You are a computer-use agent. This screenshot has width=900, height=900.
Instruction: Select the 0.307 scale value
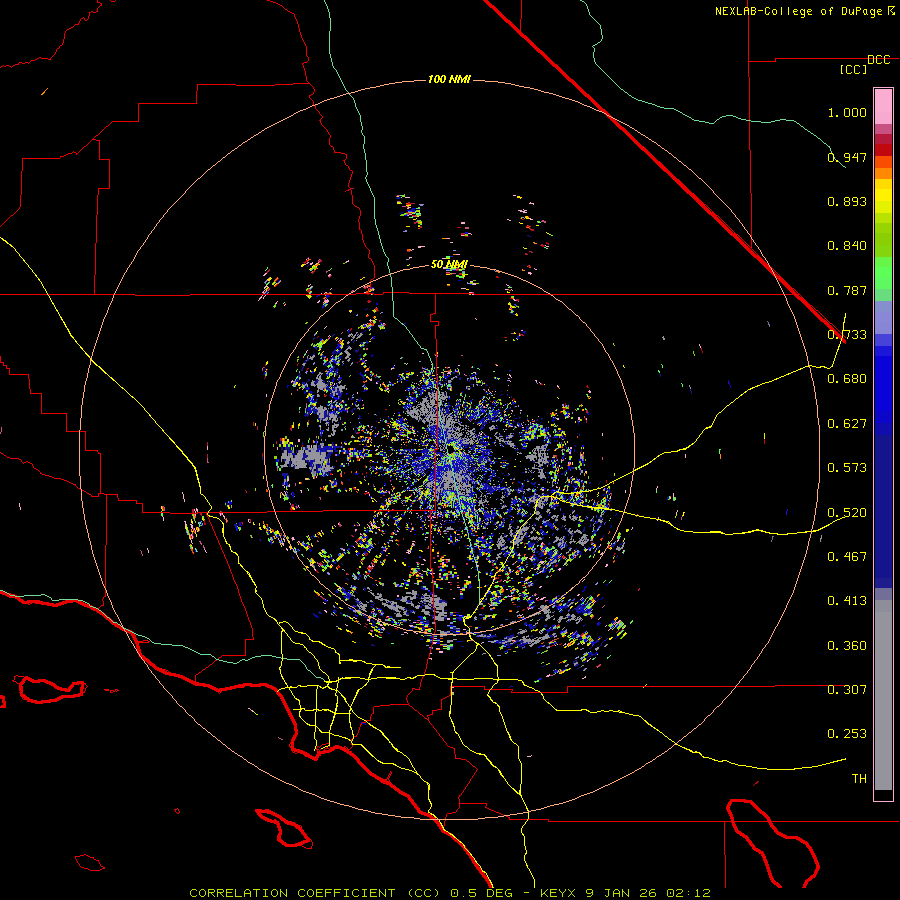tap(847, 690)
